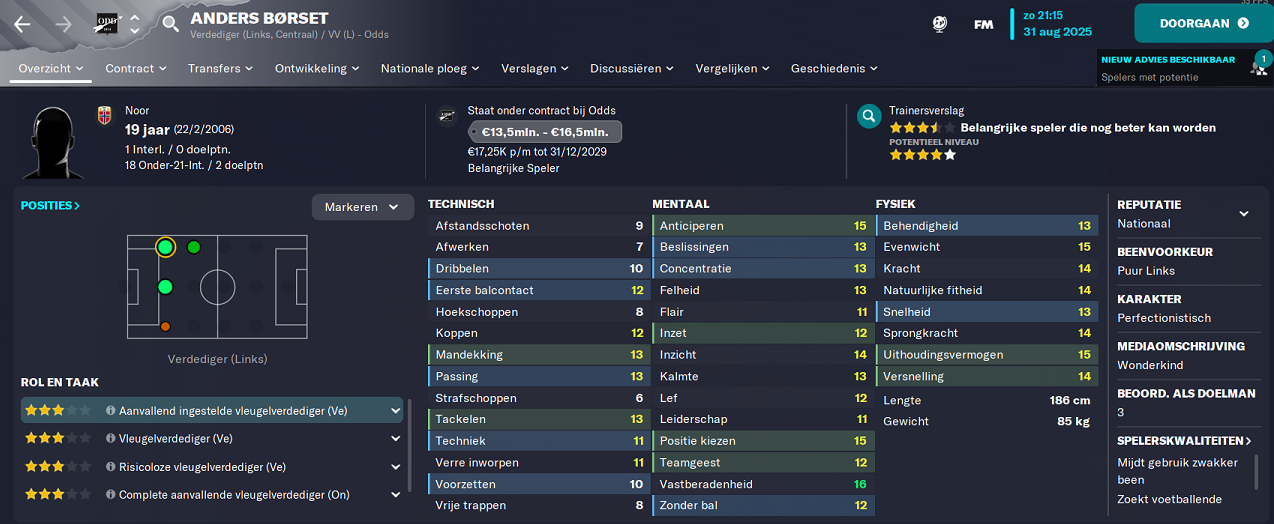Screen dimensions: 1274x524
Task: Select the orange wing-back position dot
Action: click(165, 326)
